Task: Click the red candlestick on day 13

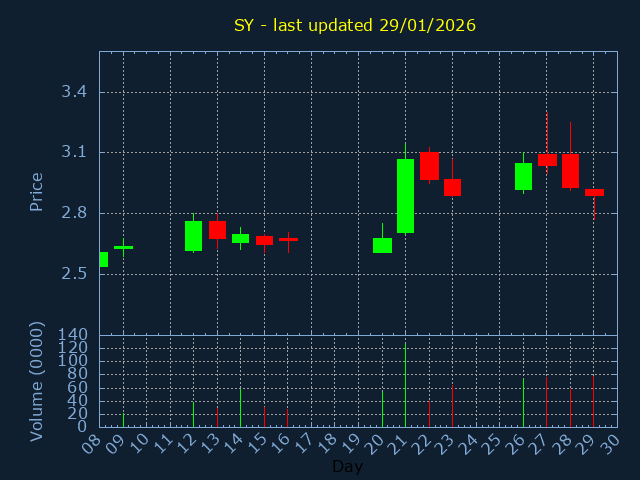Action: coord(217,230)
